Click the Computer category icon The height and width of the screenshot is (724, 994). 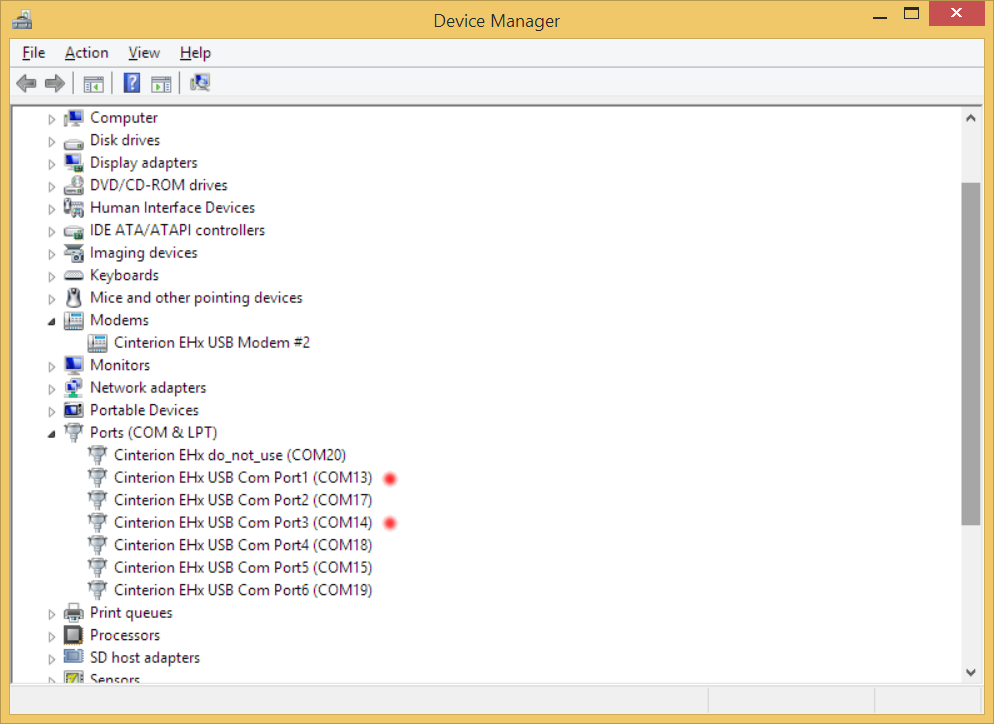[x=74, y=118]
